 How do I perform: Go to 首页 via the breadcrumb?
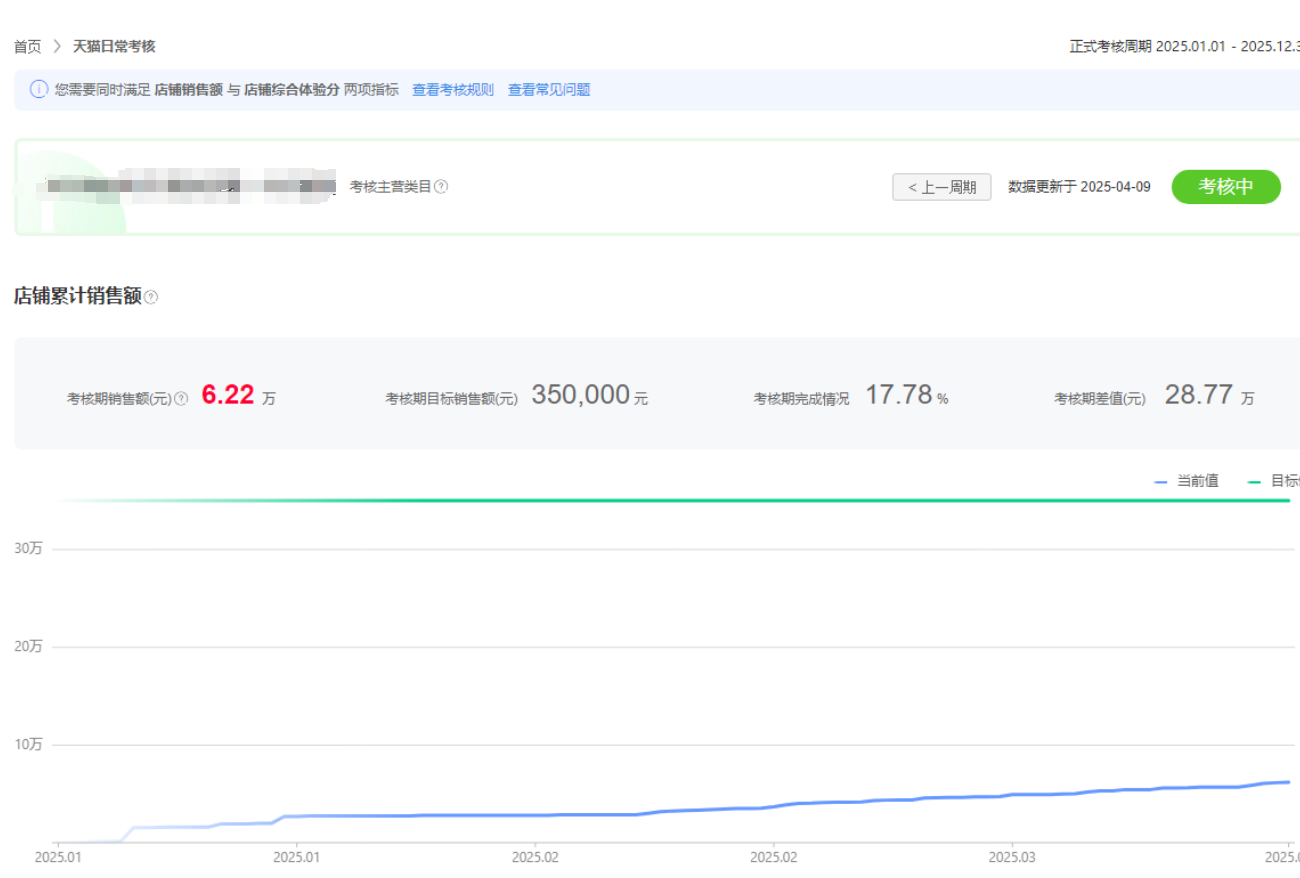(x=27, y=46)
